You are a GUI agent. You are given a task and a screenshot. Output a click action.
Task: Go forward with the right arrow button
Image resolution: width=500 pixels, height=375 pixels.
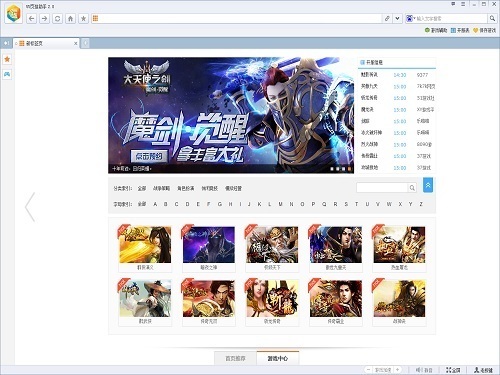(x=44, y=18)
